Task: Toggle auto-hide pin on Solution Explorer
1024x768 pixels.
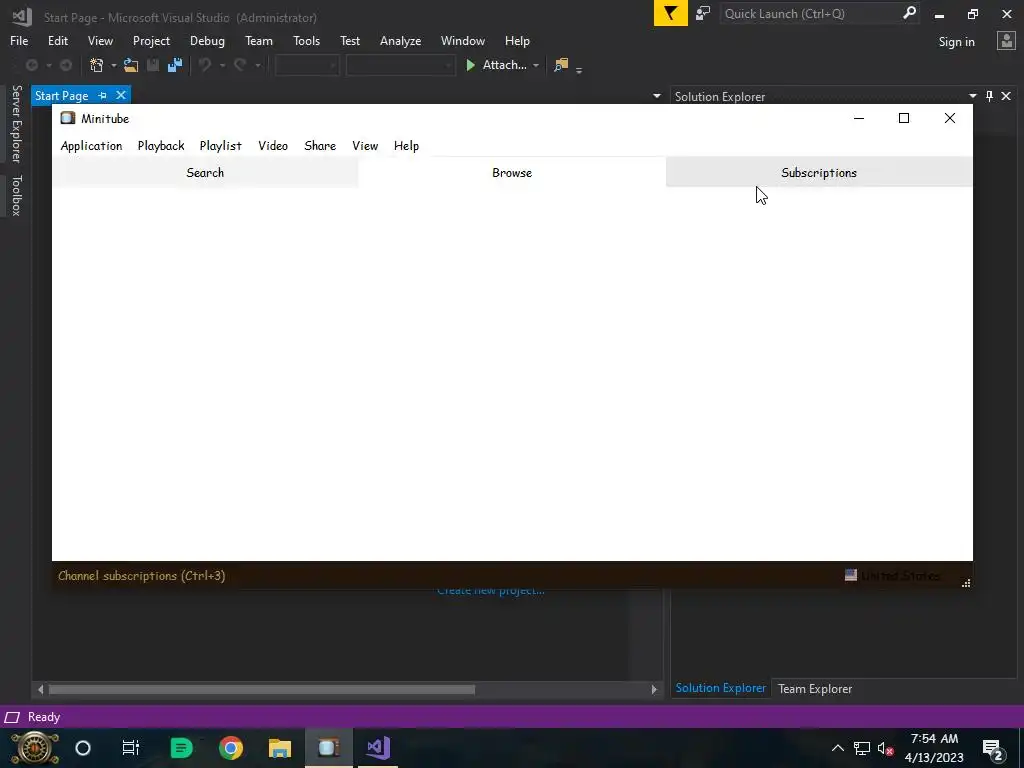Action: [989, 96]
